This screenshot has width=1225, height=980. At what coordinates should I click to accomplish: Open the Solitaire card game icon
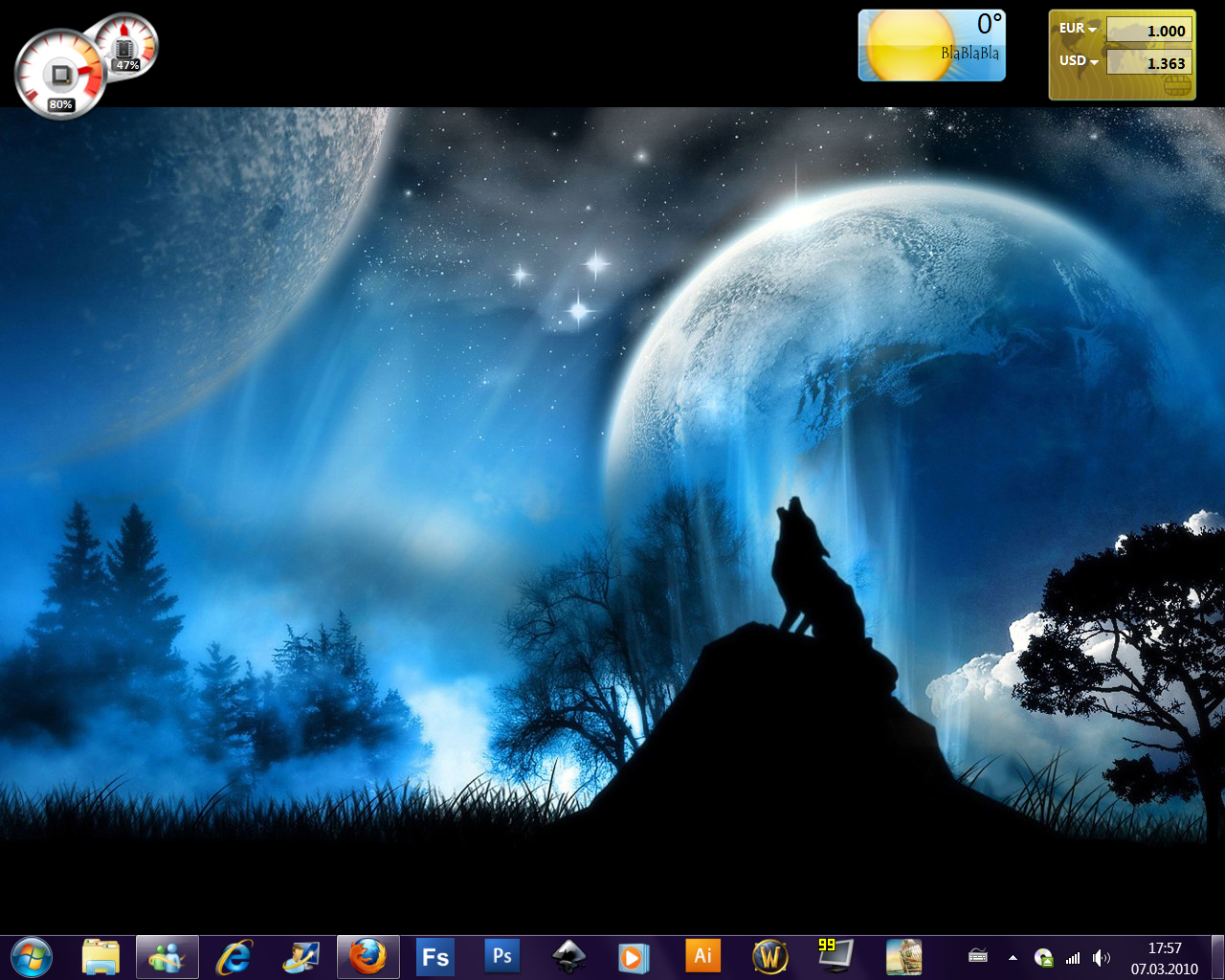click(903, 957)
